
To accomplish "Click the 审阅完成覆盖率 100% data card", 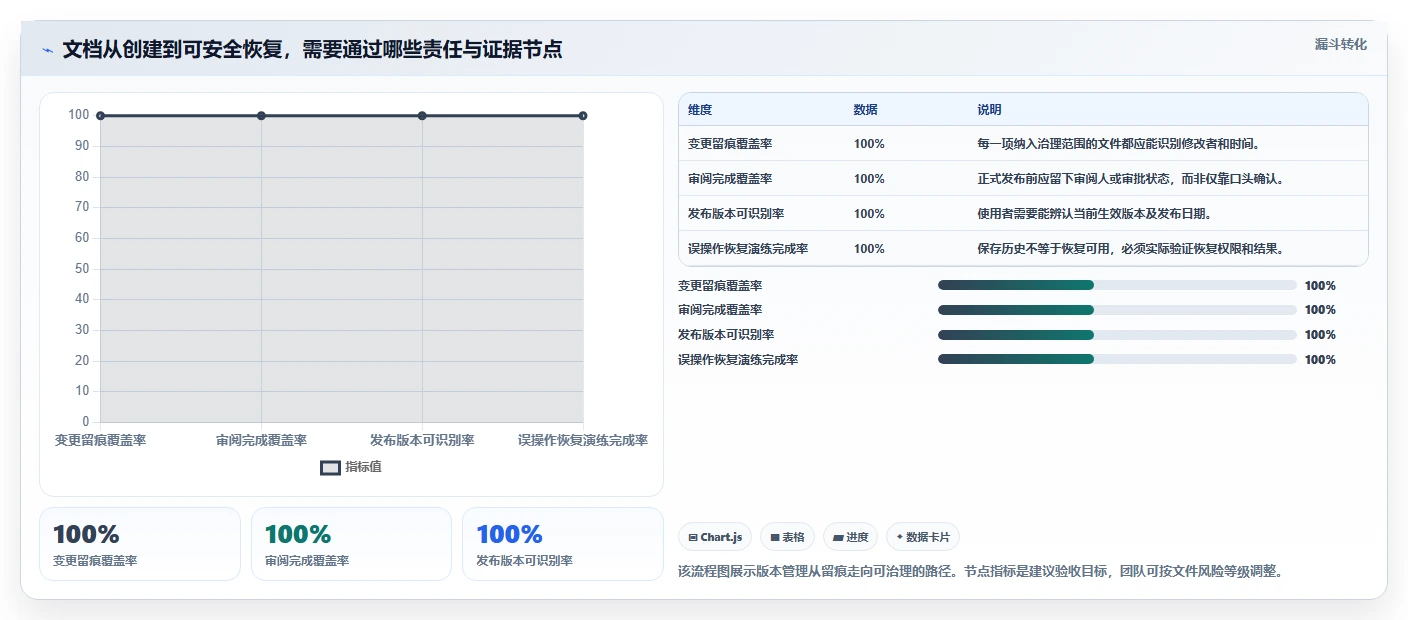I will [351, 544].
